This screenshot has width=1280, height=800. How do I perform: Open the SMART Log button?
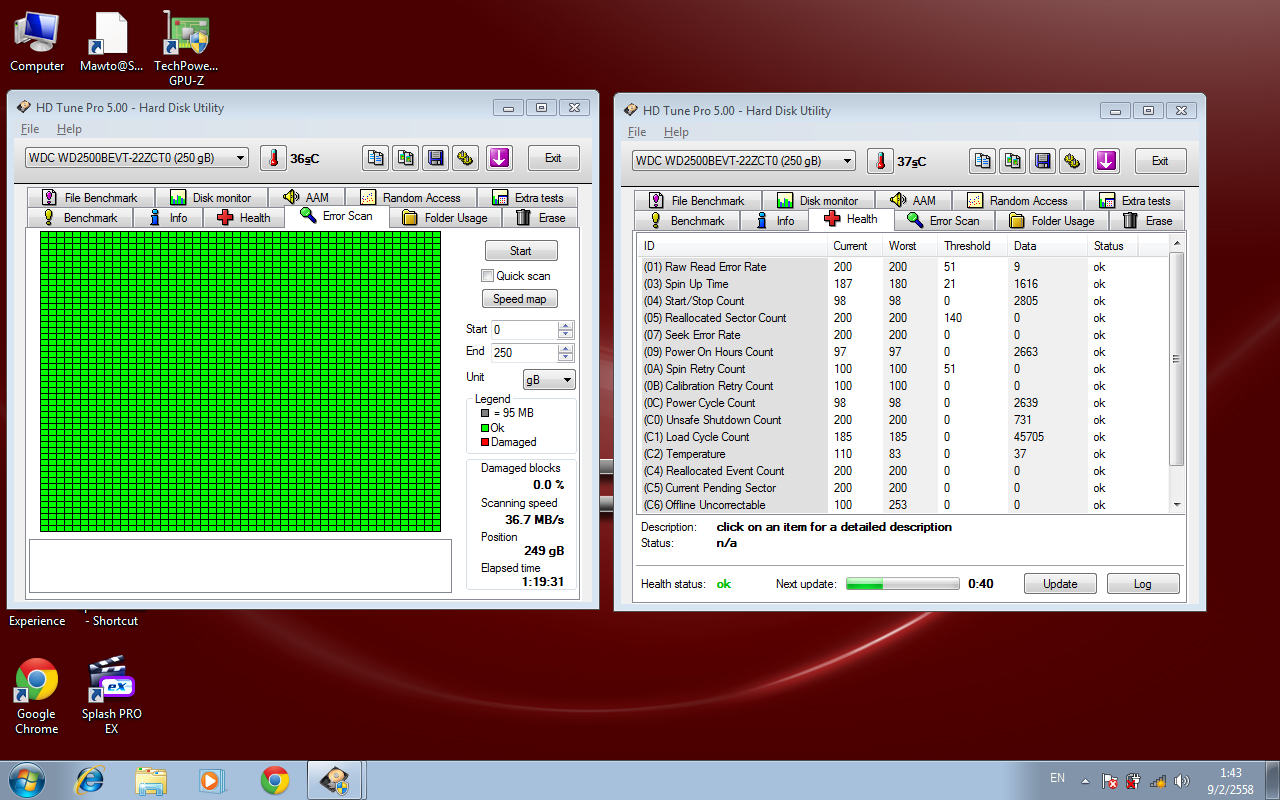click(x=1143, y=584)
